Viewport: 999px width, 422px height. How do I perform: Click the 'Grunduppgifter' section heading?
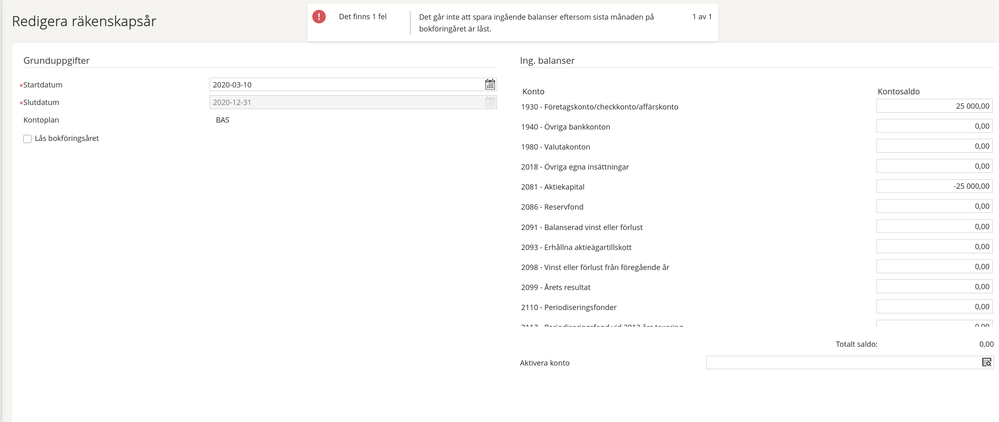(x=57, y=61)
